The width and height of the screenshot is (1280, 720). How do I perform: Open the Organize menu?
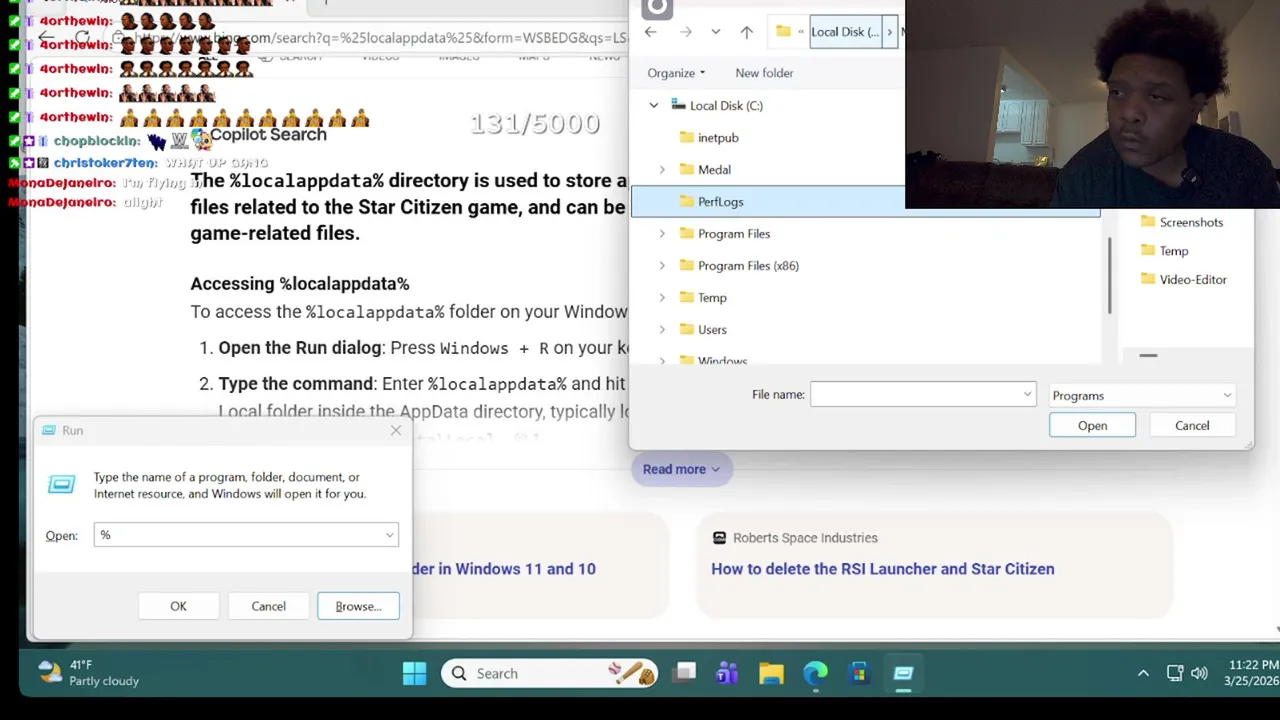676,73
